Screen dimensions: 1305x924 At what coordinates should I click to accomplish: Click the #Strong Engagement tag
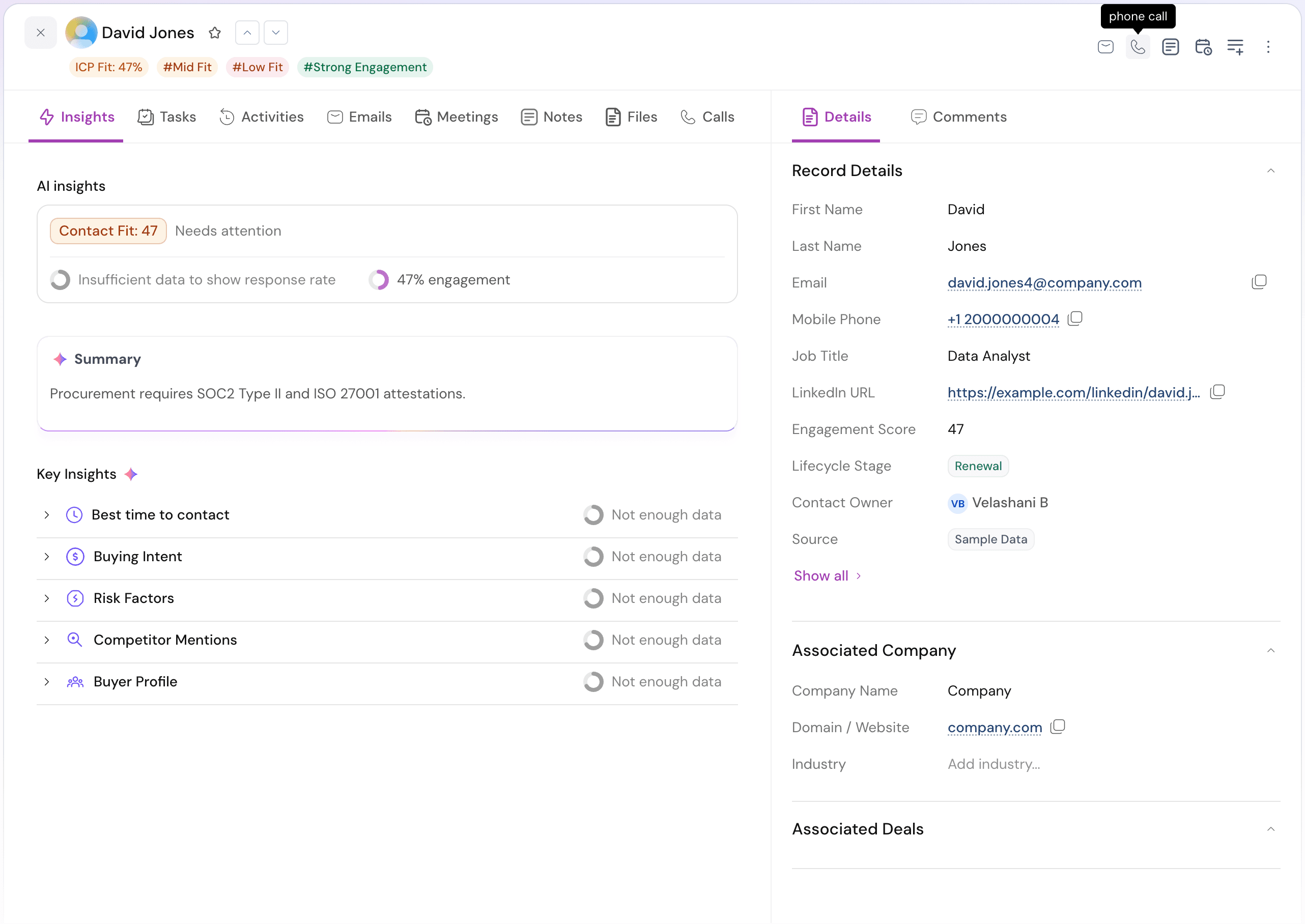pos(365,67)
